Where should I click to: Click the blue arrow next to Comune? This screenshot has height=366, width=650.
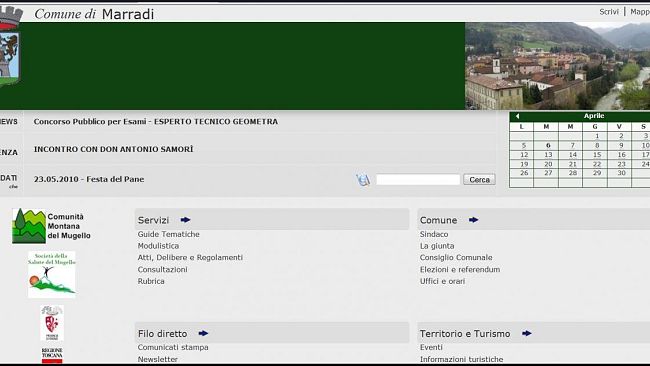pos(473,220)
